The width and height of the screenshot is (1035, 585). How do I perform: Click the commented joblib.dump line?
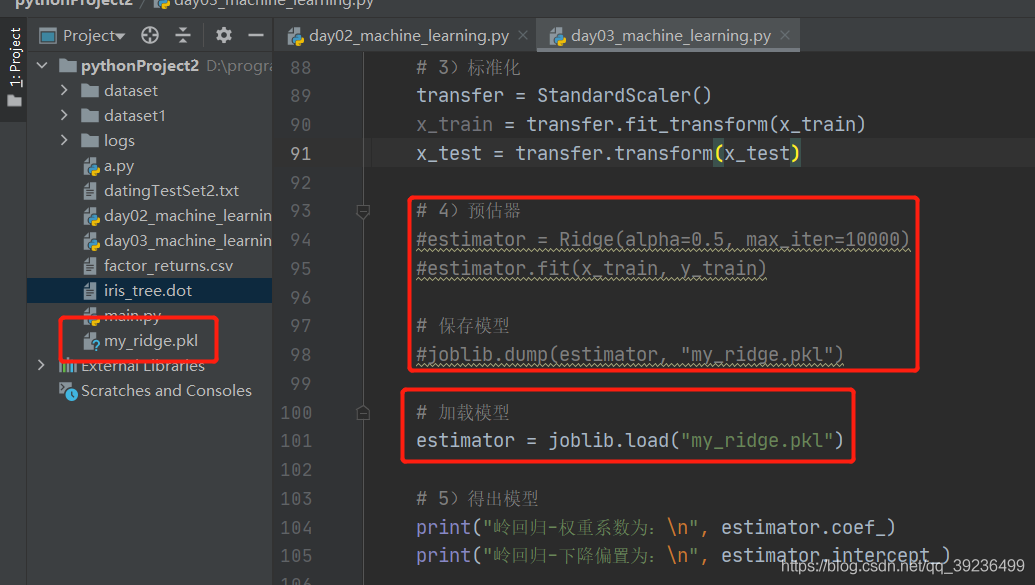pyautogui.click(x=630, y=355)
